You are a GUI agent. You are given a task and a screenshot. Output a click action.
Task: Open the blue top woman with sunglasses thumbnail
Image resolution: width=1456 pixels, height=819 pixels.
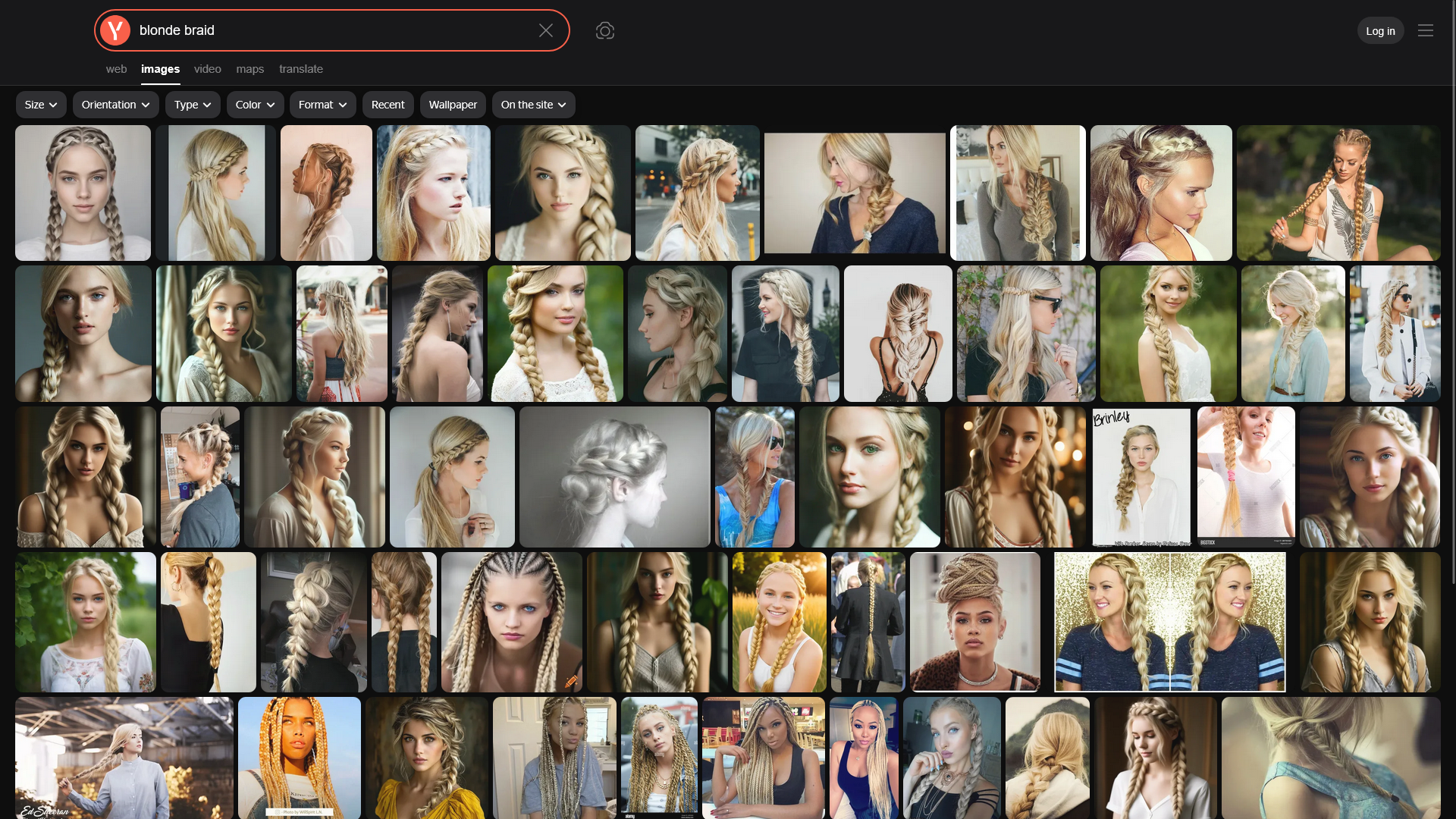[755, 477]
